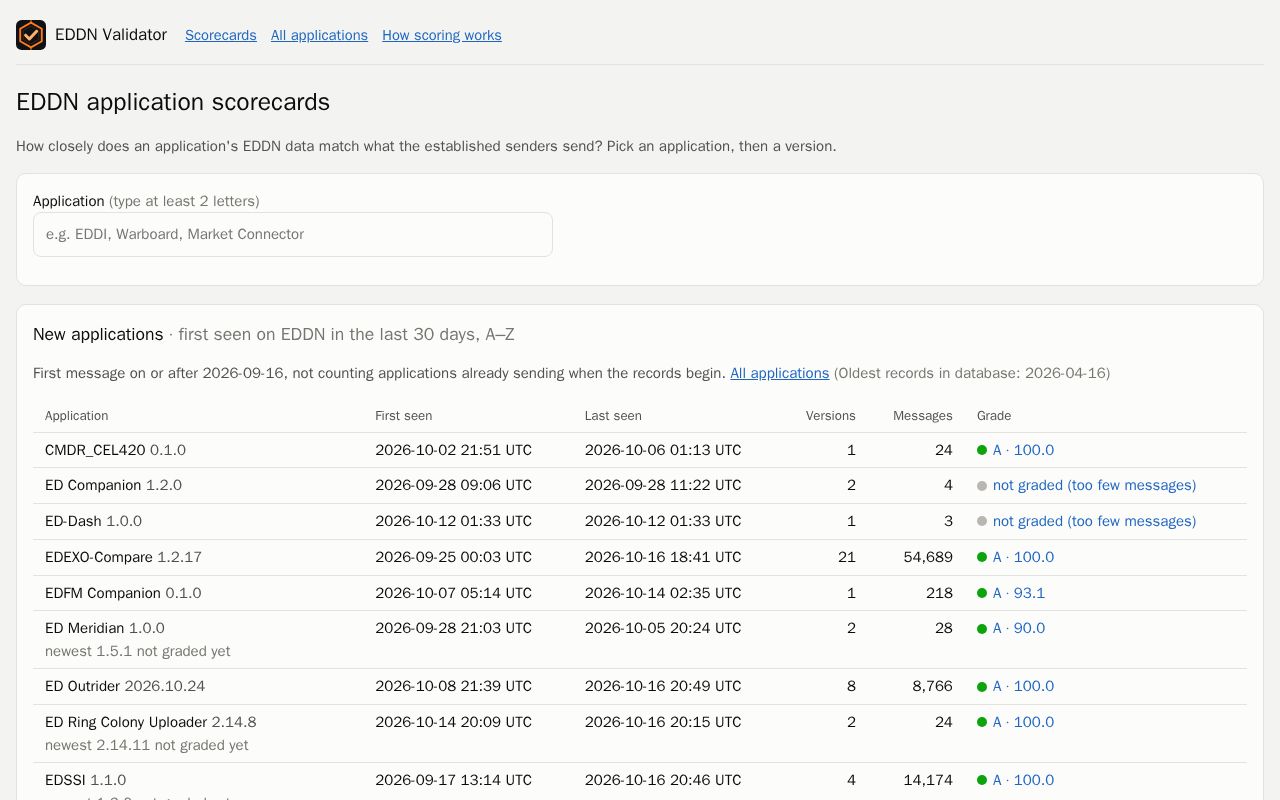Click the EDDN Validator site title
Screen dimensions: 1280x800
[x=111, y=35]
